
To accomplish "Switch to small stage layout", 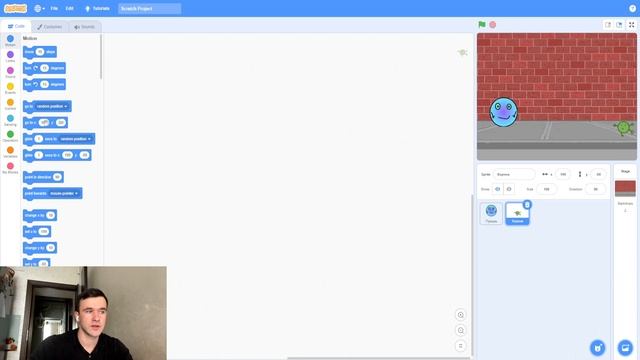I will coord(608,25).
